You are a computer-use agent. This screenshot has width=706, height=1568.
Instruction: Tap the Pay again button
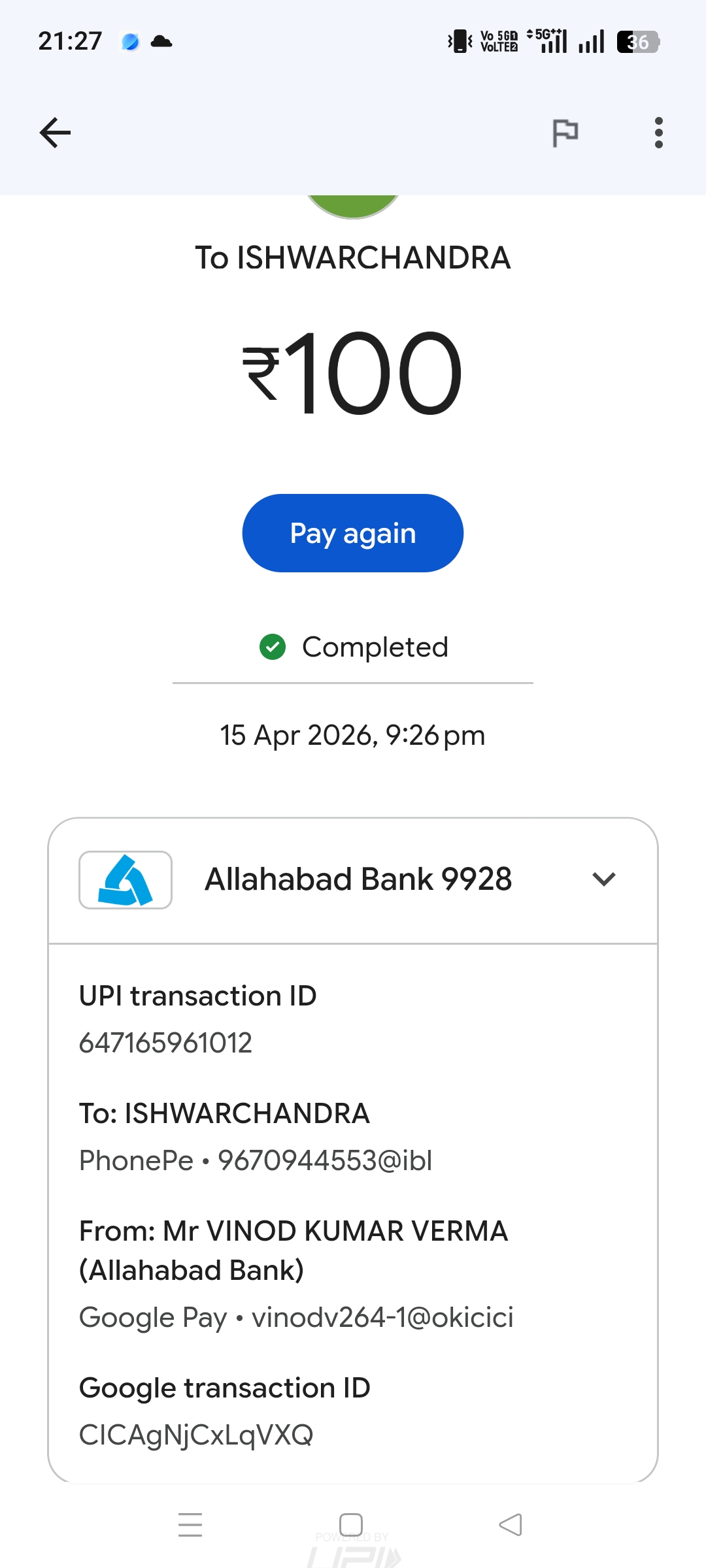coord(353,533)
